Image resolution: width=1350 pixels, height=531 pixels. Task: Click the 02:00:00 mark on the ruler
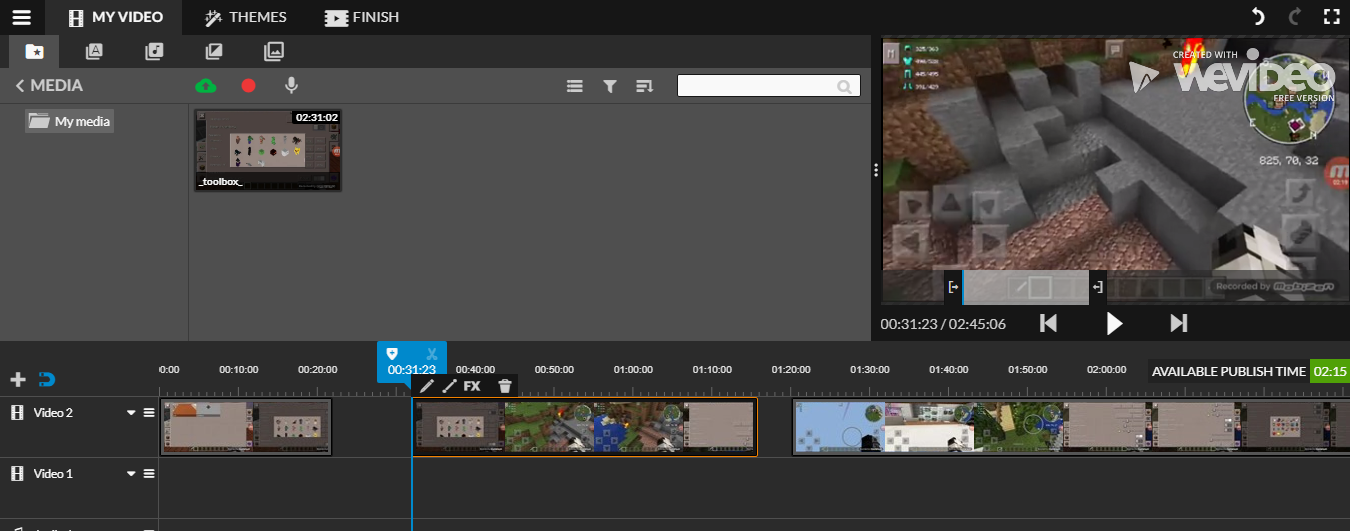[1106, 370]
